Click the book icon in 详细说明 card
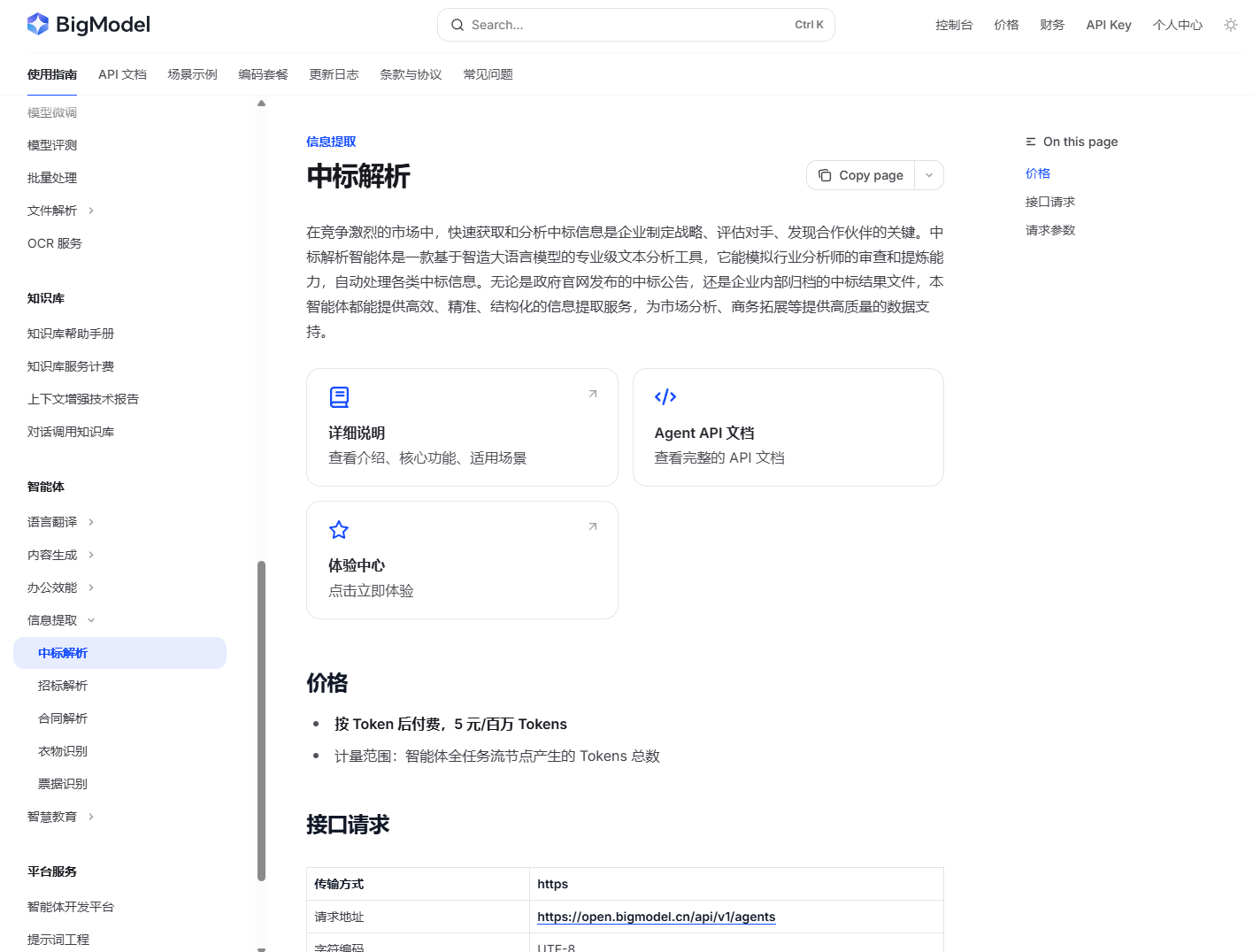Image resolution: width=1253 pixels, height=952 pixels. (339, 397)
